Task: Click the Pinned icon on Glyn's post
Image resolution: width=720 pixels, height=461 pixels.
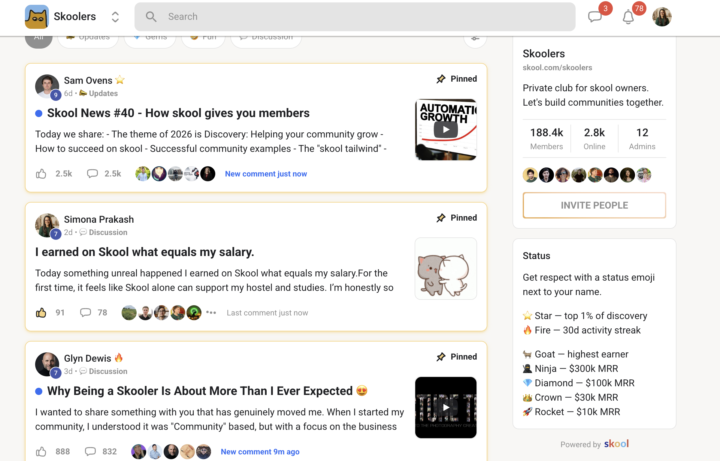Action: click(441, 357)
